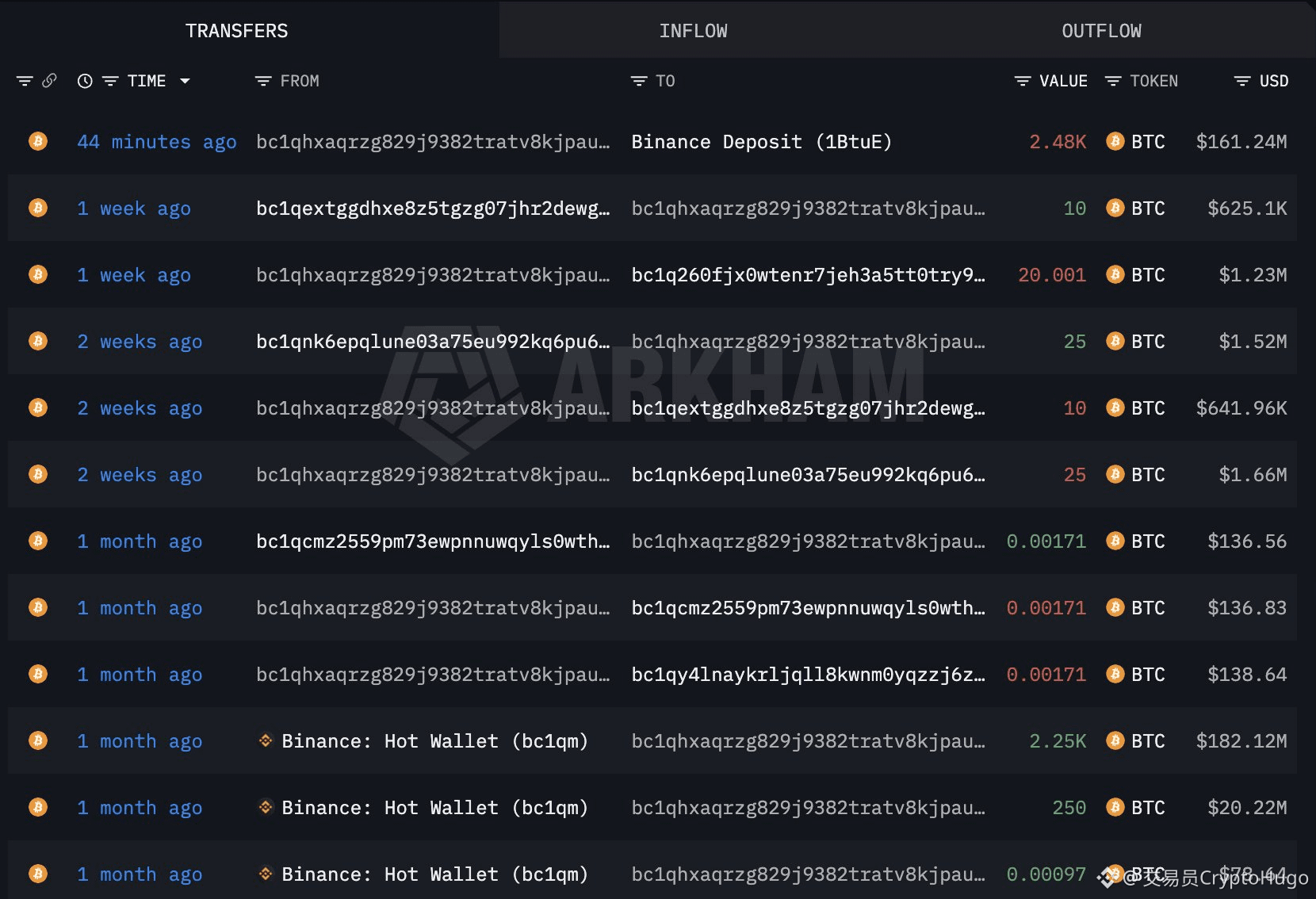Click the Bitcoin chain icon on the $641.96K row
The image size is (1316, 899).
(x=38, y=407)
